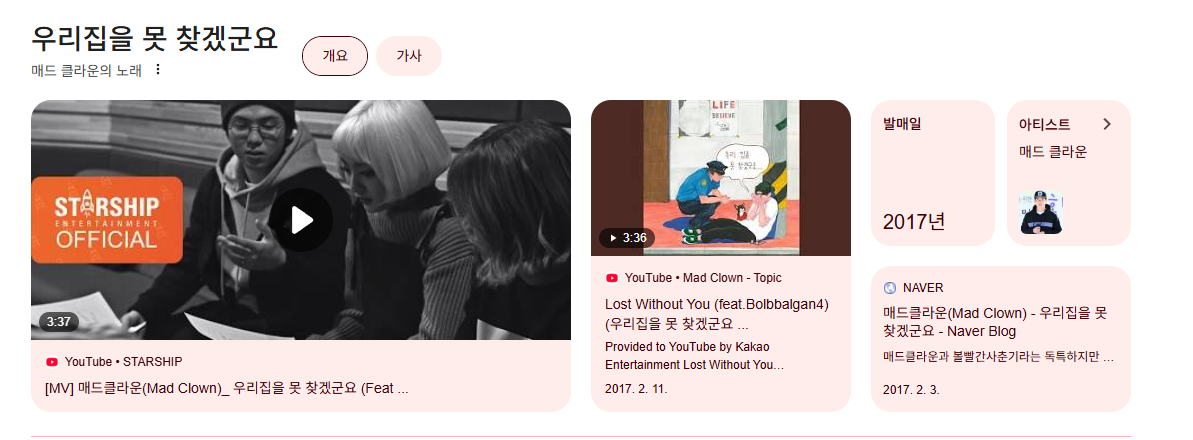The width and height of the screenshot is (1193, 440).
Task: Open the Mad Clown artist photo
Action: coord(1041,212)
